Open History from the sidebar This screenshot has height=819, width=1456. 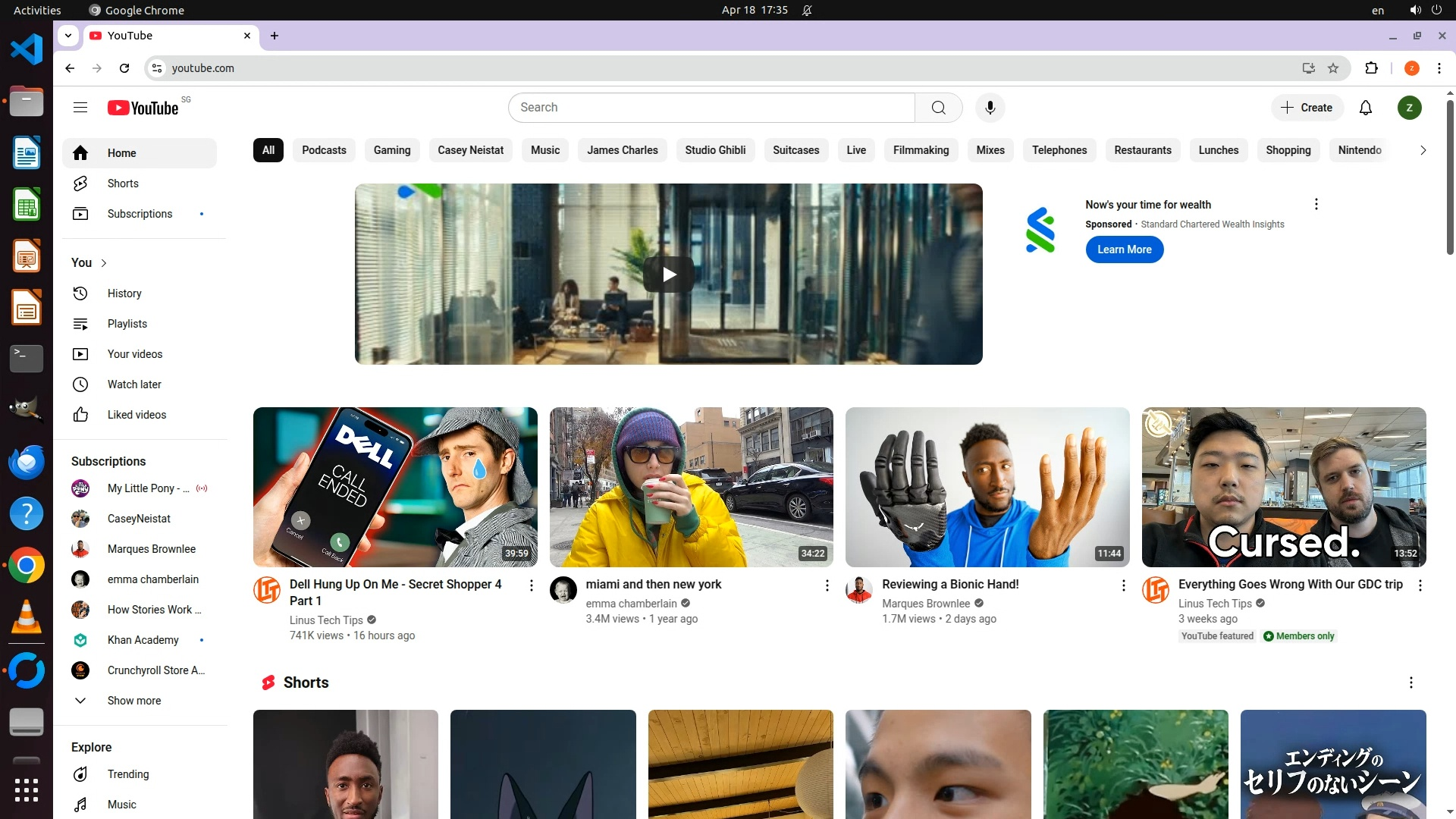click(x=124, y=293)
